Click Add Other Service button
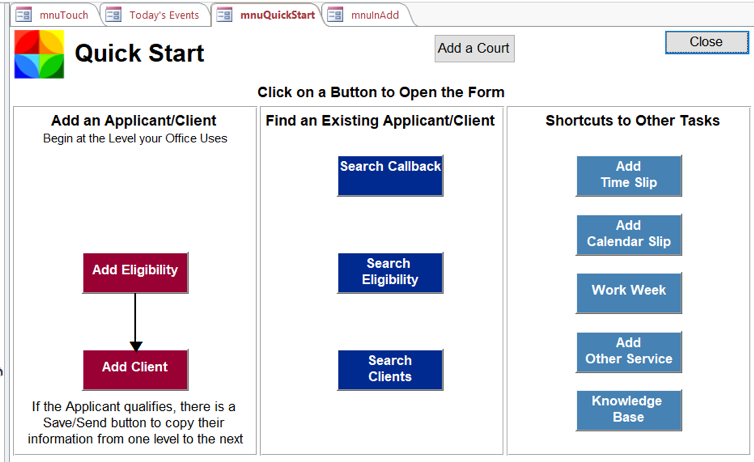754x462 pixels. click(629, 351)
